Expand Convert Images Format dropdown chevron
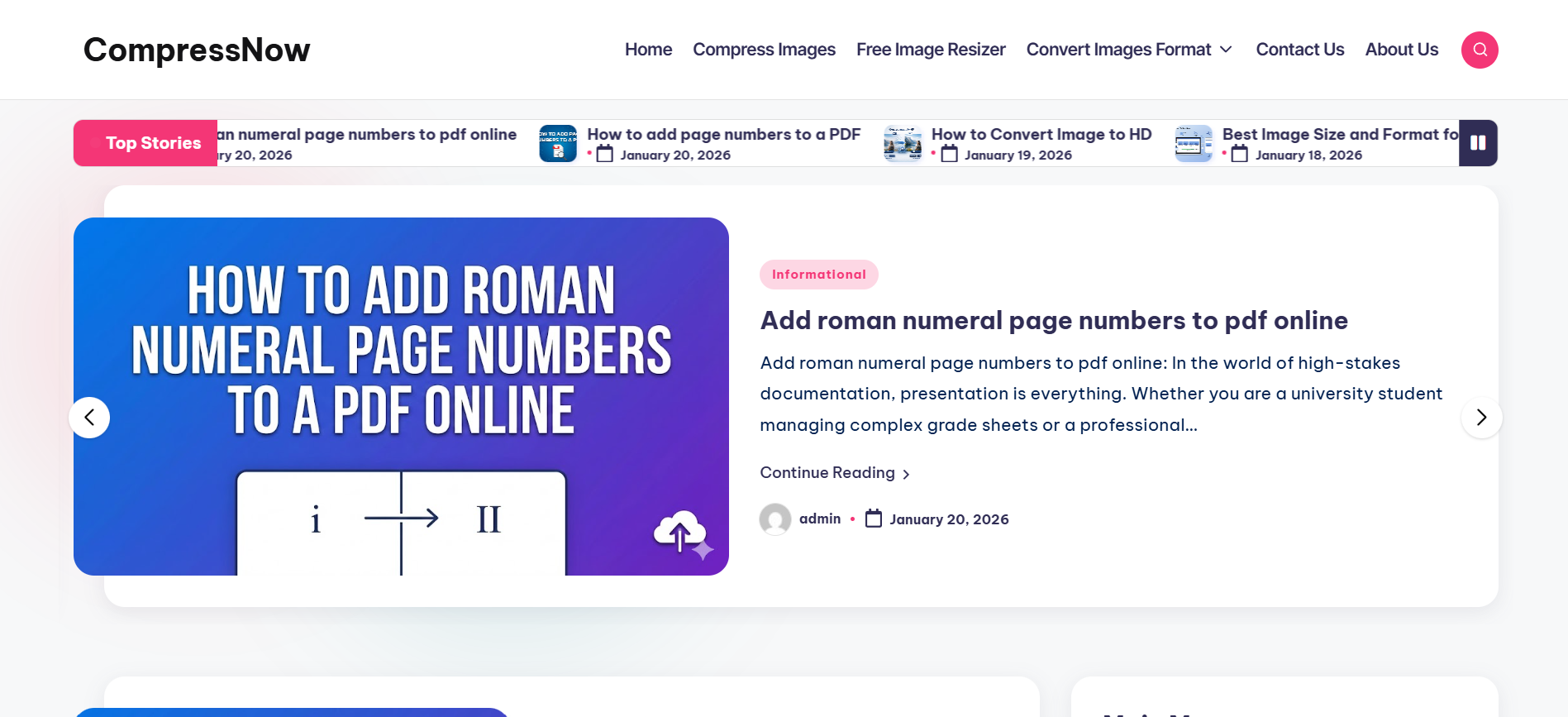The width and height of the screenshot is (1568, 717). (x=1227, y=50)
